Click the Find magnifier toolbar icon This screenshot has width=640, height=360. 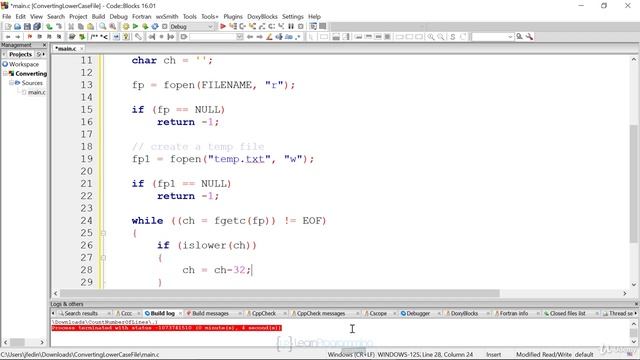tap(102, 27)
